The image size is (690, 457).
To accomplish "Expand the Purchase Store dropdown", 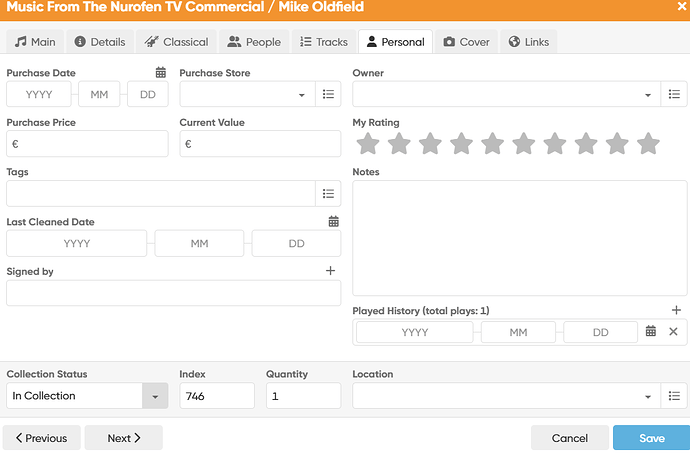I will [302, 95].
